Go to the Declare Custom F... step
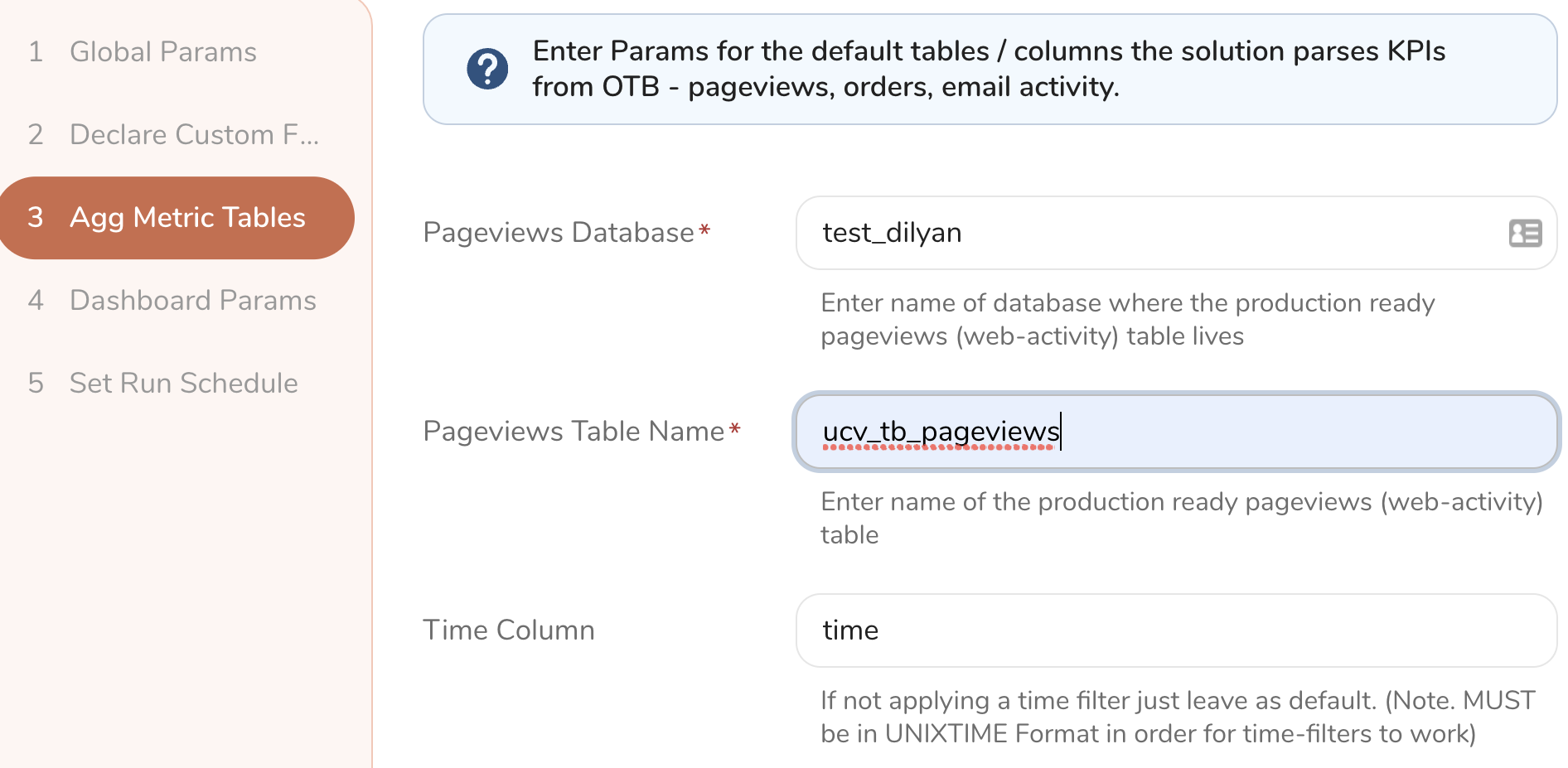1568x768 pixels. [x=193, y=134]
